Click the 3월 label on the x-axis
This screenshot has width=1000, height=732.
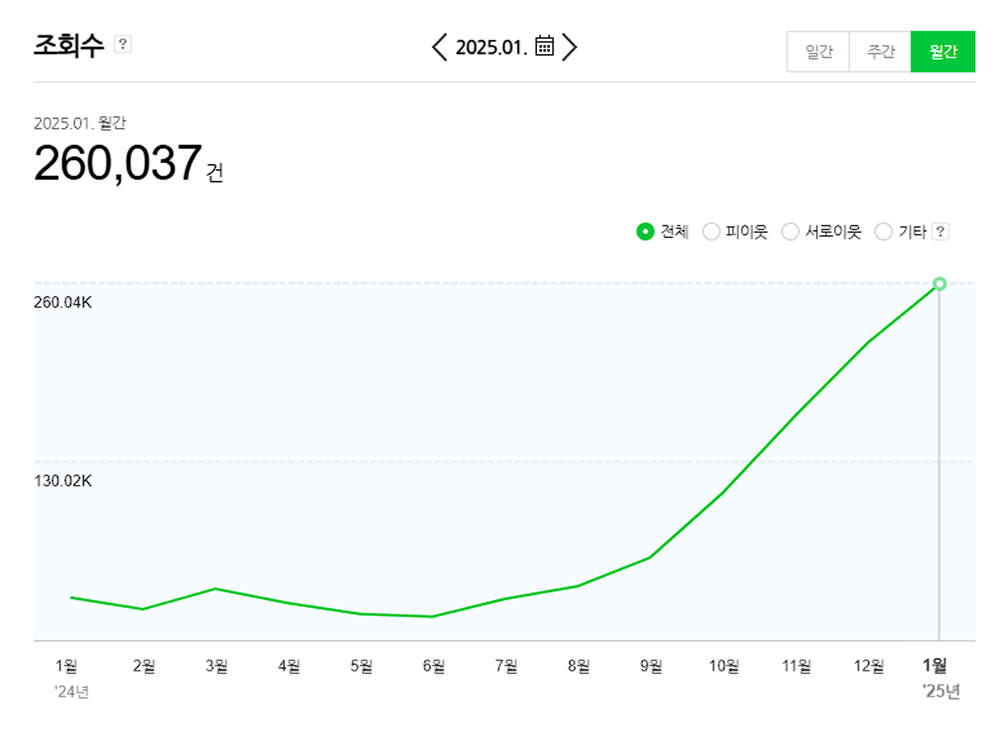coord(216,666)
